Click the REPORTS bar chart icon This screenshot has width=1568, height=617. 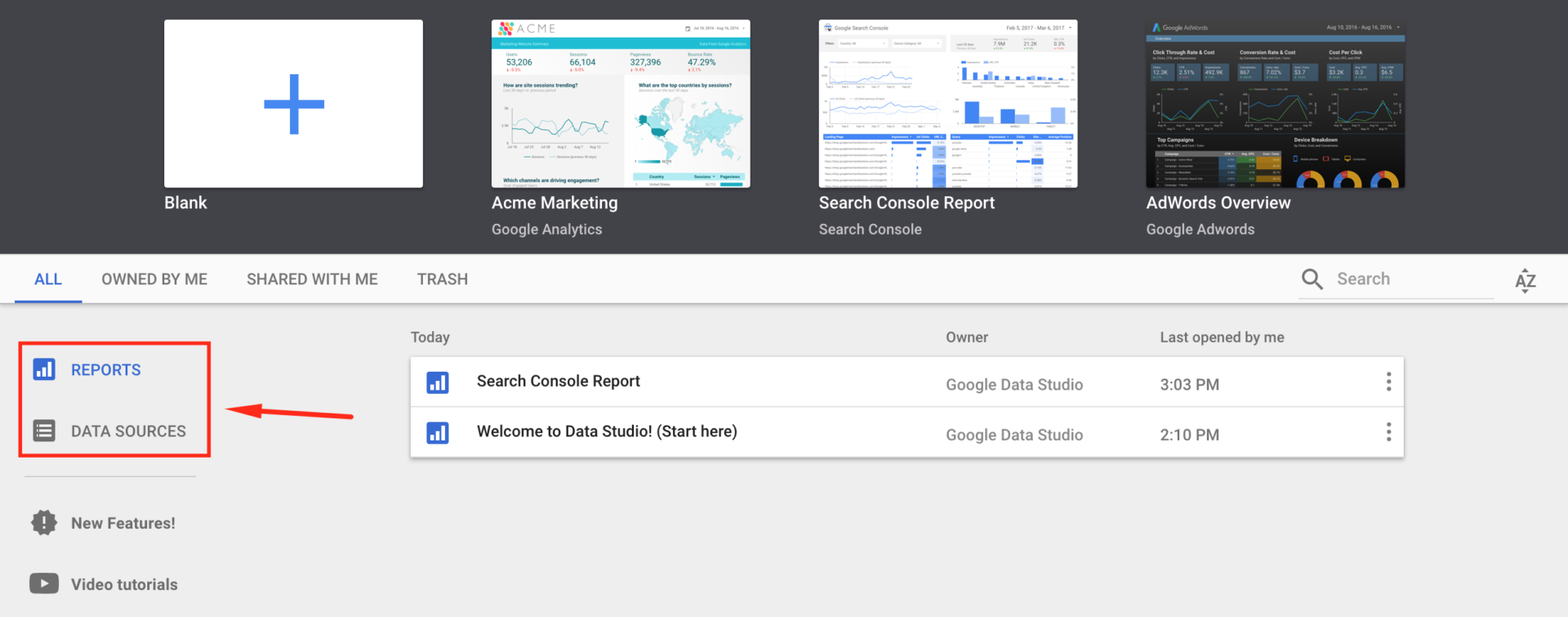click(44, 369)
